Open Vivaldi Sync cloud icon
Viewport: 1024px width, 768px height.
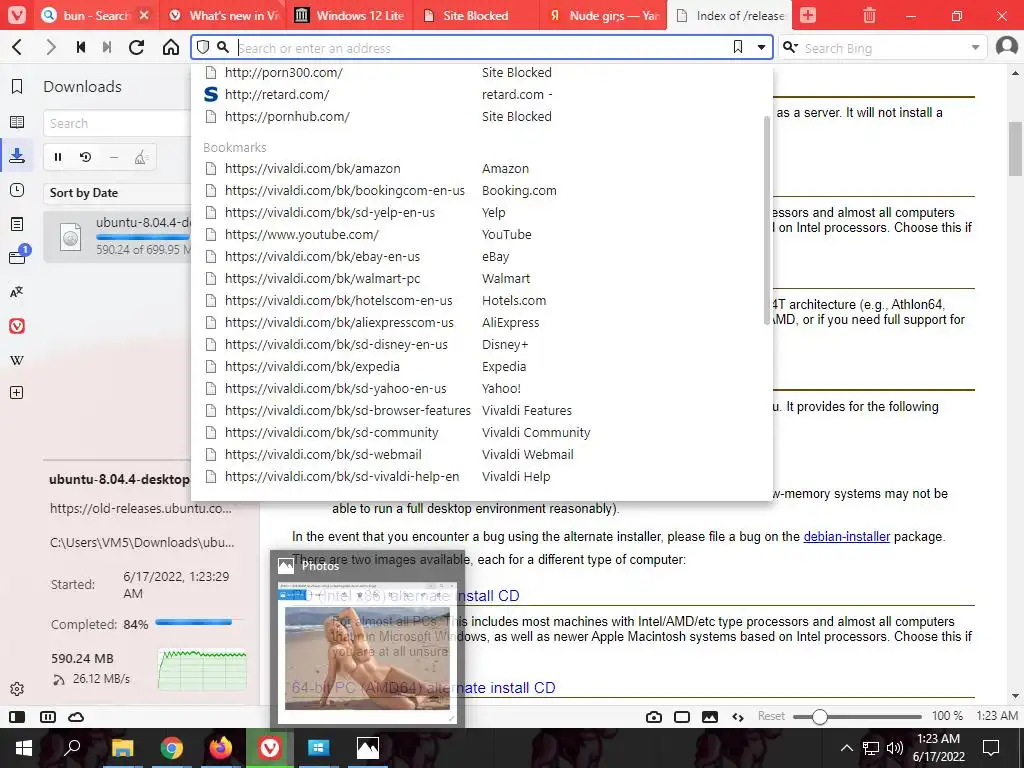coord(76,717)
